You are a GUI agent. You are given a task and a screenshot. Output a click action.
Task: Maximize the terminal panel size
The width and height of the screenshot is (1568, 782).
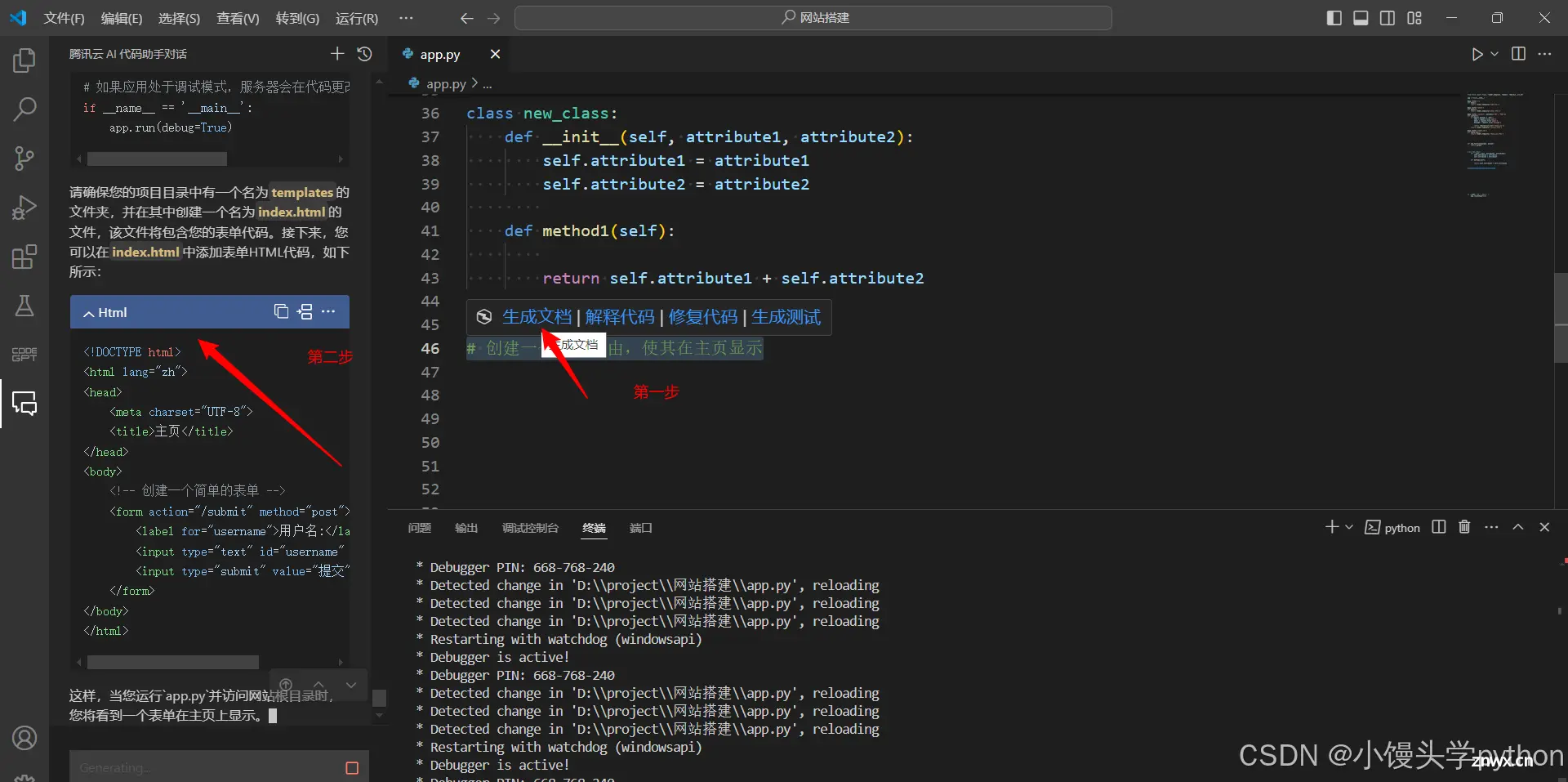(1518, 527)
